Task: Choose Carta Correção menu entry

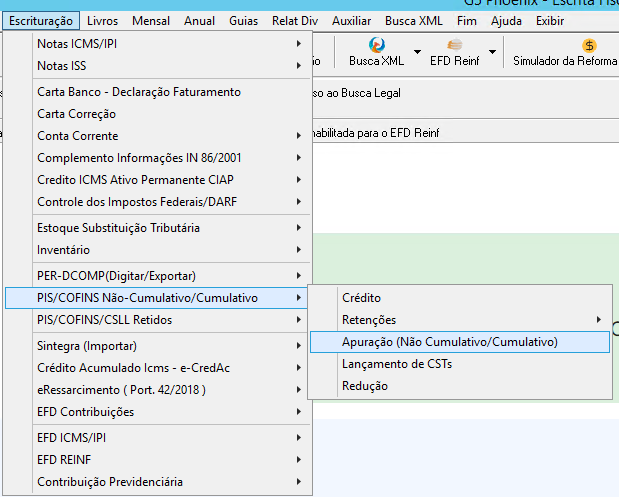Action: coord(158,114)
